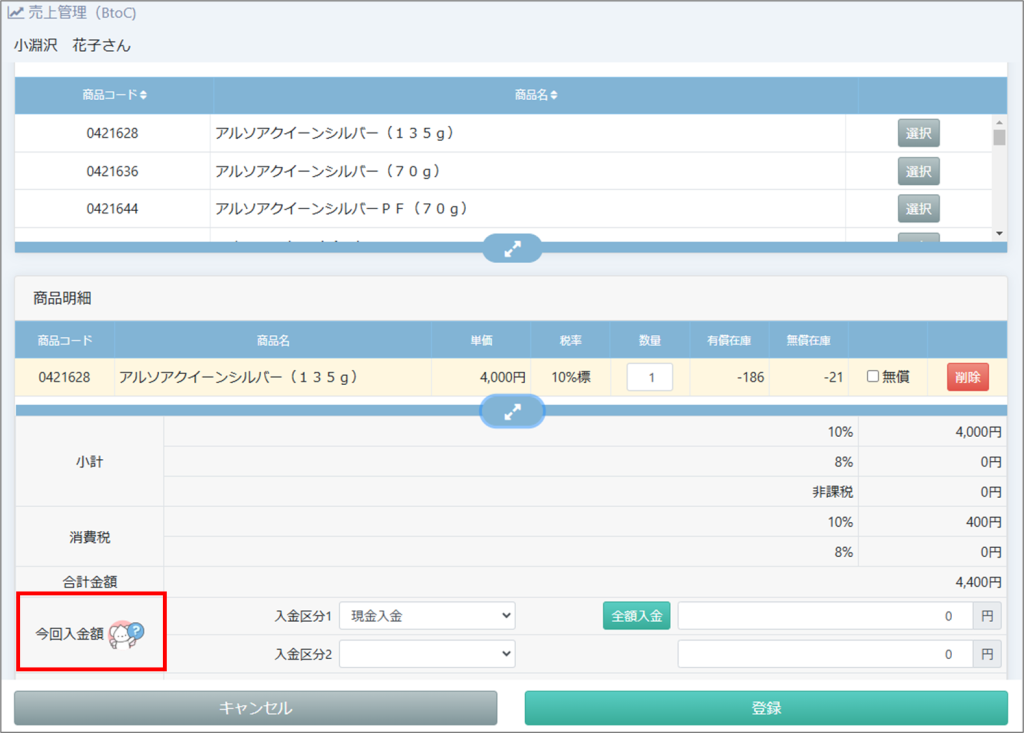1024x733 pixels.
Task: Sort by 商品コード column header arrows
Action: tap(143, 95)
